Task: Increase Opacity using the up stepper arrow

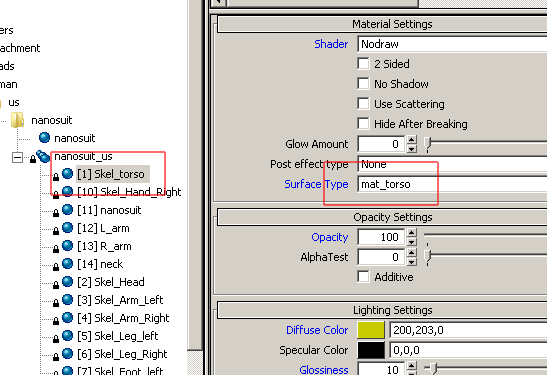Action: click(412, 233)
